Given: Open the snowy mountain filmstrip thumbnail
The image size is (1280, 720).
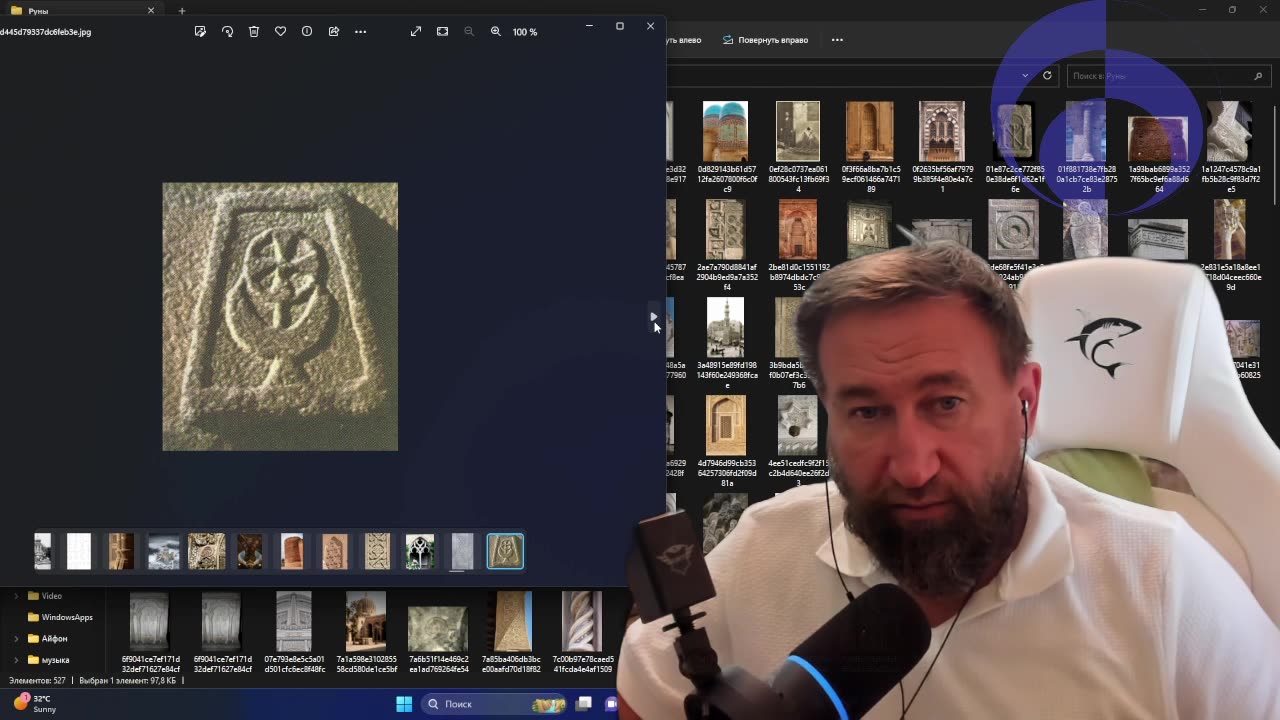Looking at the screenshot, I should click(x=164, y=551).
